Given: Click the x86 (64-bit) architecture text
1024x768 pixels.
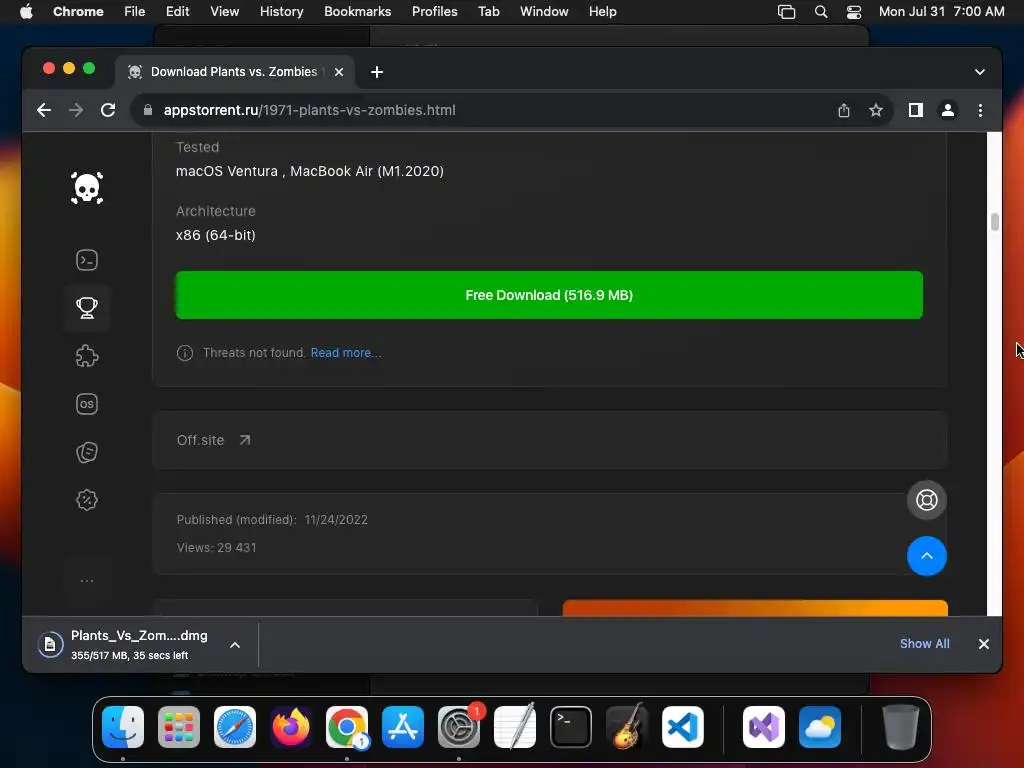Looking at the screenshot, I should pyautogui.click(x=216, y=235).
